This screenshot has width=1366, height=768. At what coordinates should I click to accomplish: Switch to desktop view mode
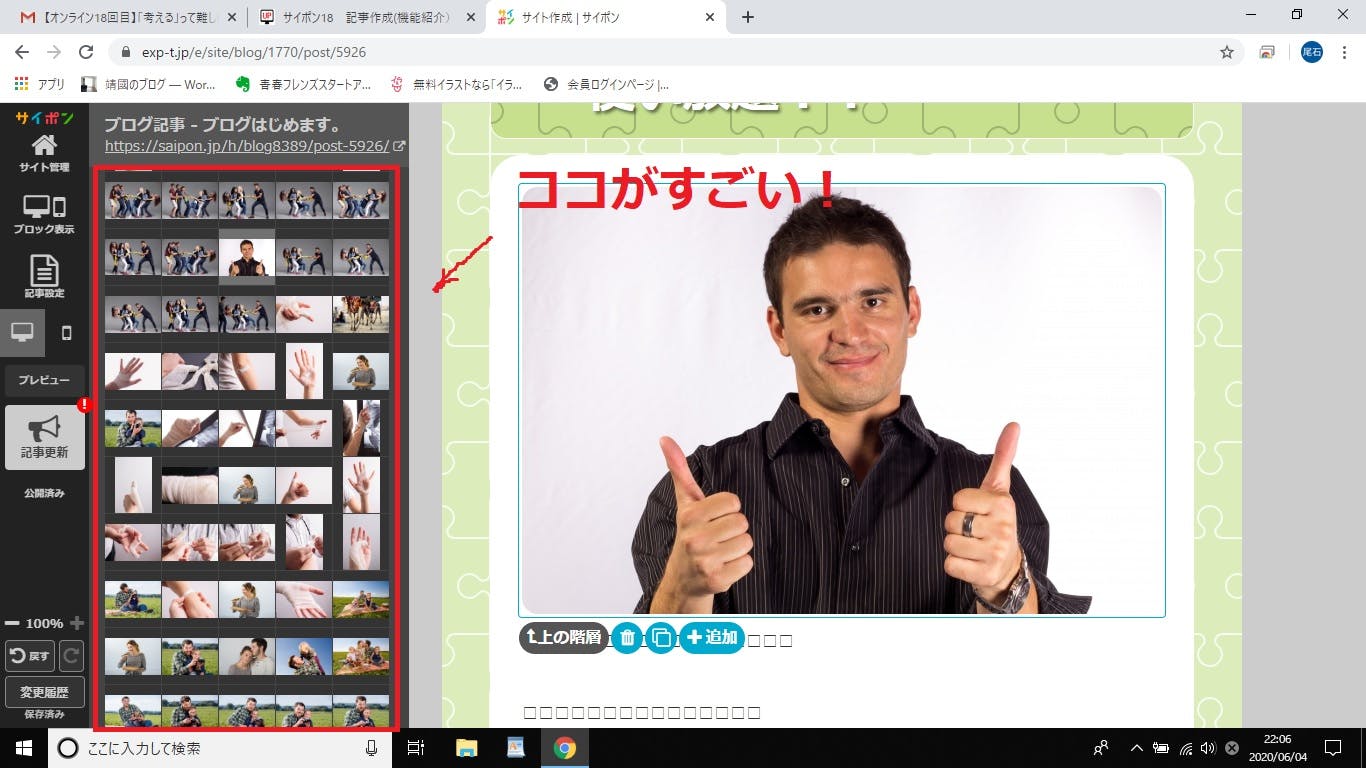click(x=22, y=333)
